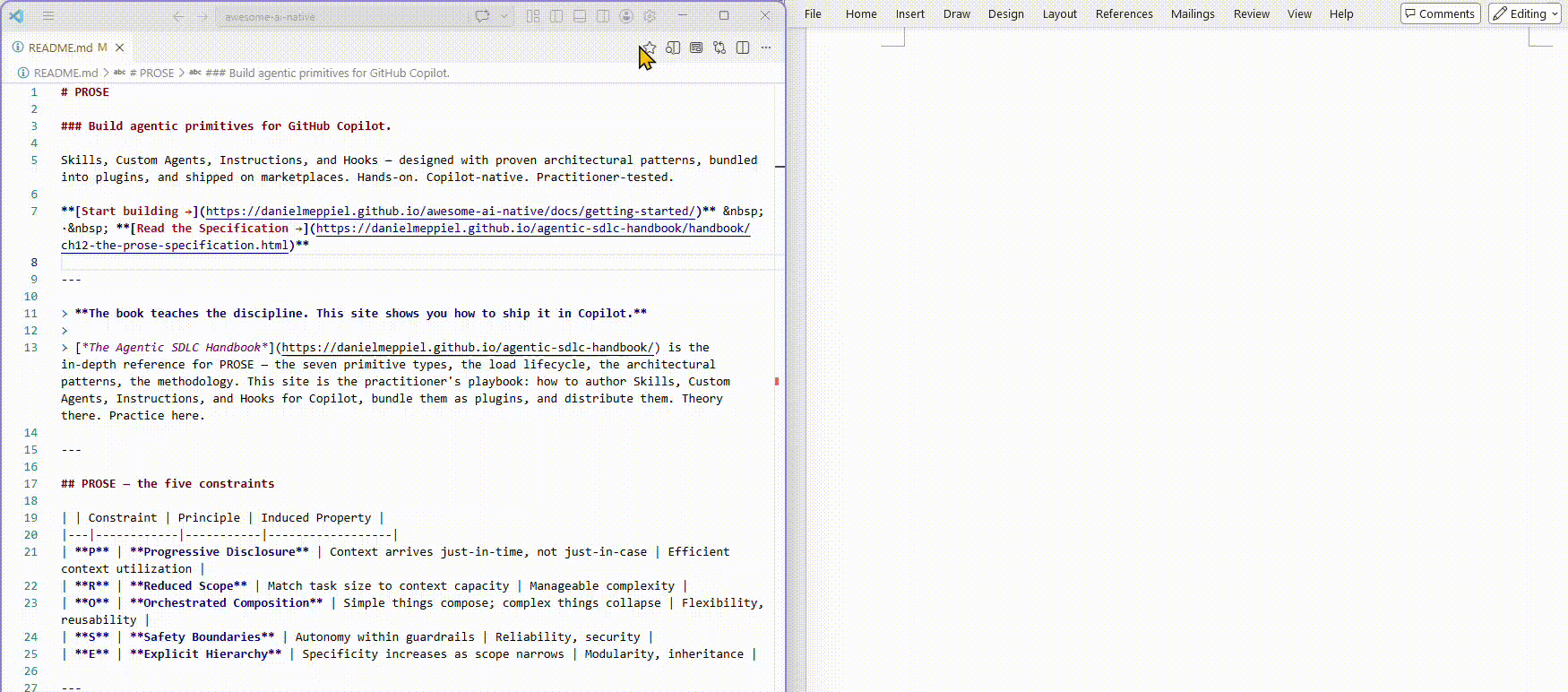Image resolution: width=1568 pixels, height=692 pixels.
Task: Open the Home ribbon tab
Action: coord(861,13)
